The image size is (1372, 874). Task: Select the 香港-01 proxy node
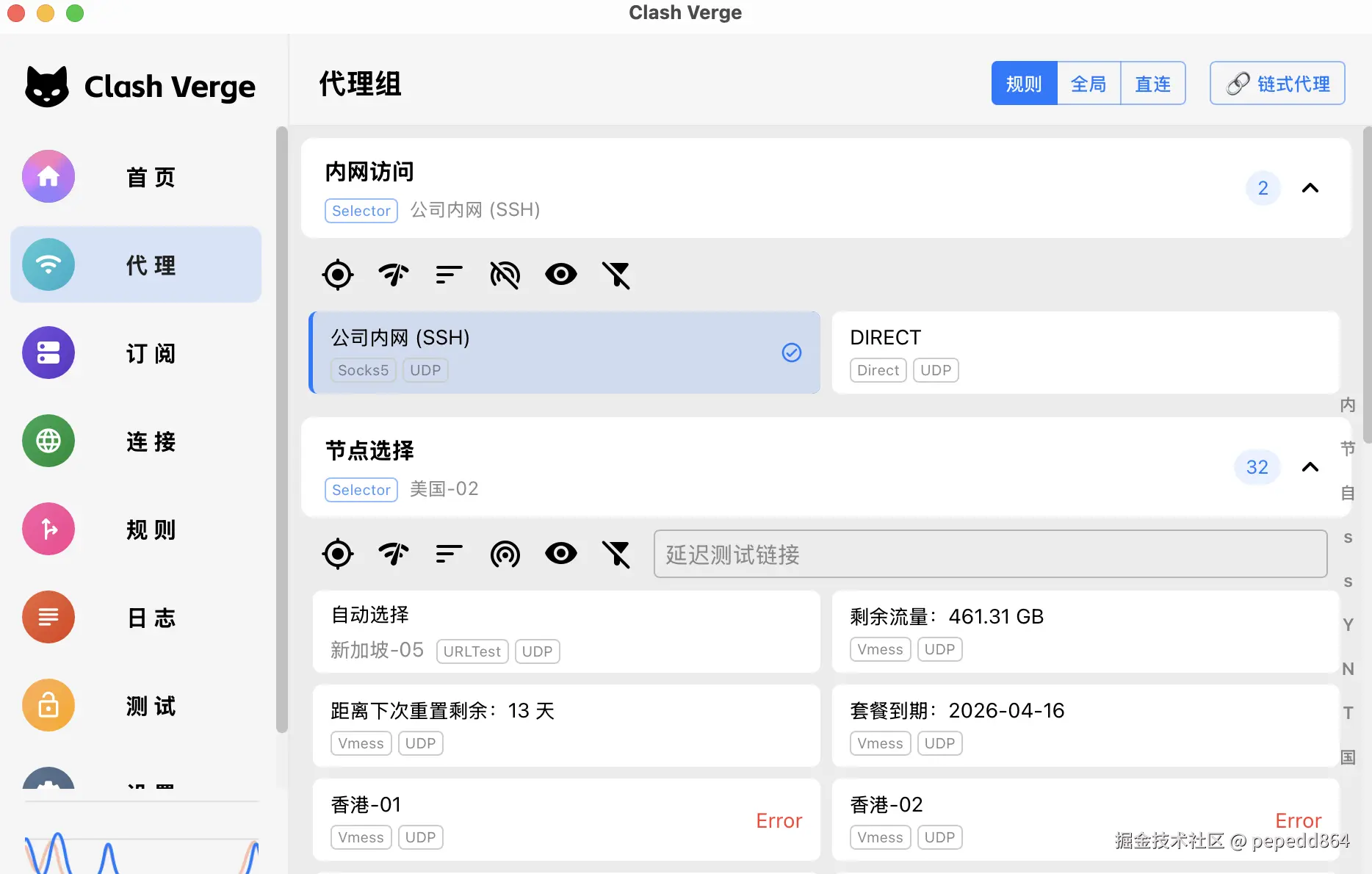566,820
